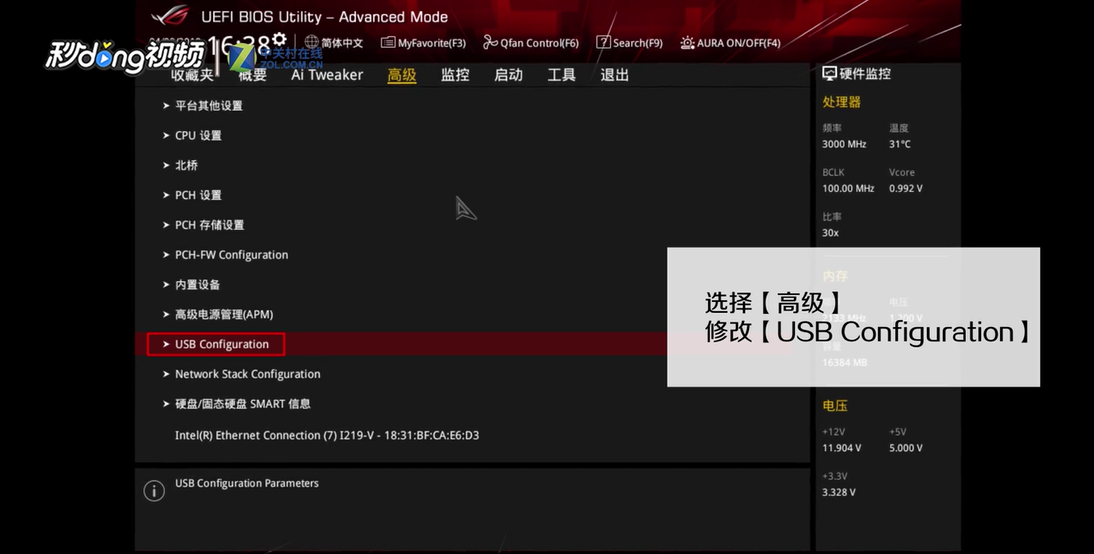The image size is (1094, 554).
Task: Click the 5.000 V reading
Action: (x=906, y=448)
